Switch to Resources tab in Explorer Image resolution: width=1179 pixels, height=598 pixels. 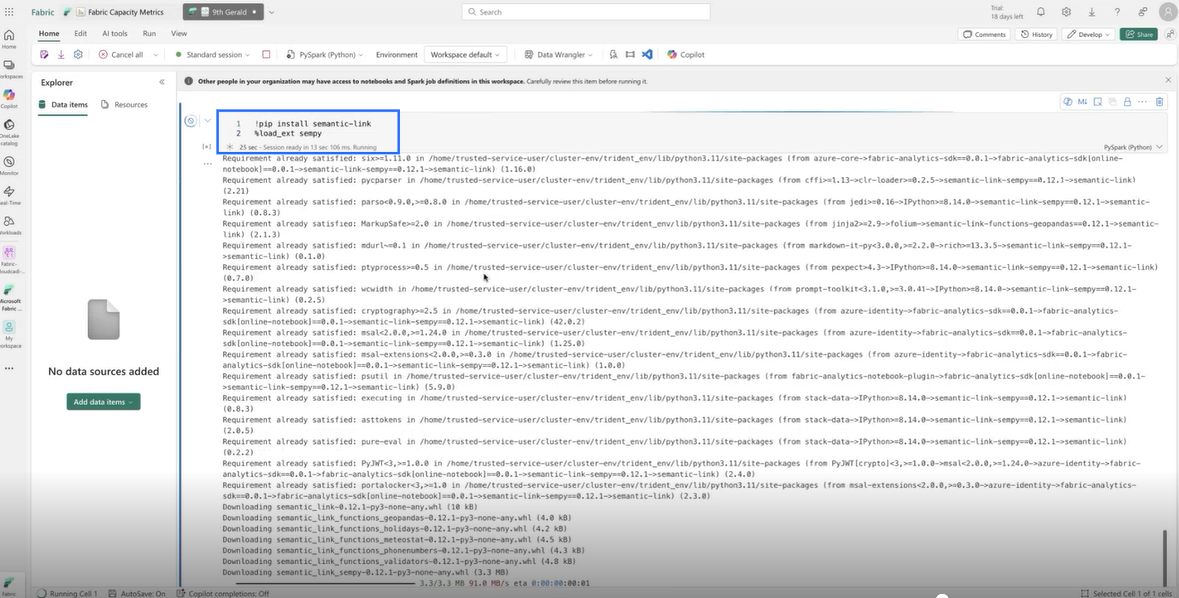tap(125, 104)
